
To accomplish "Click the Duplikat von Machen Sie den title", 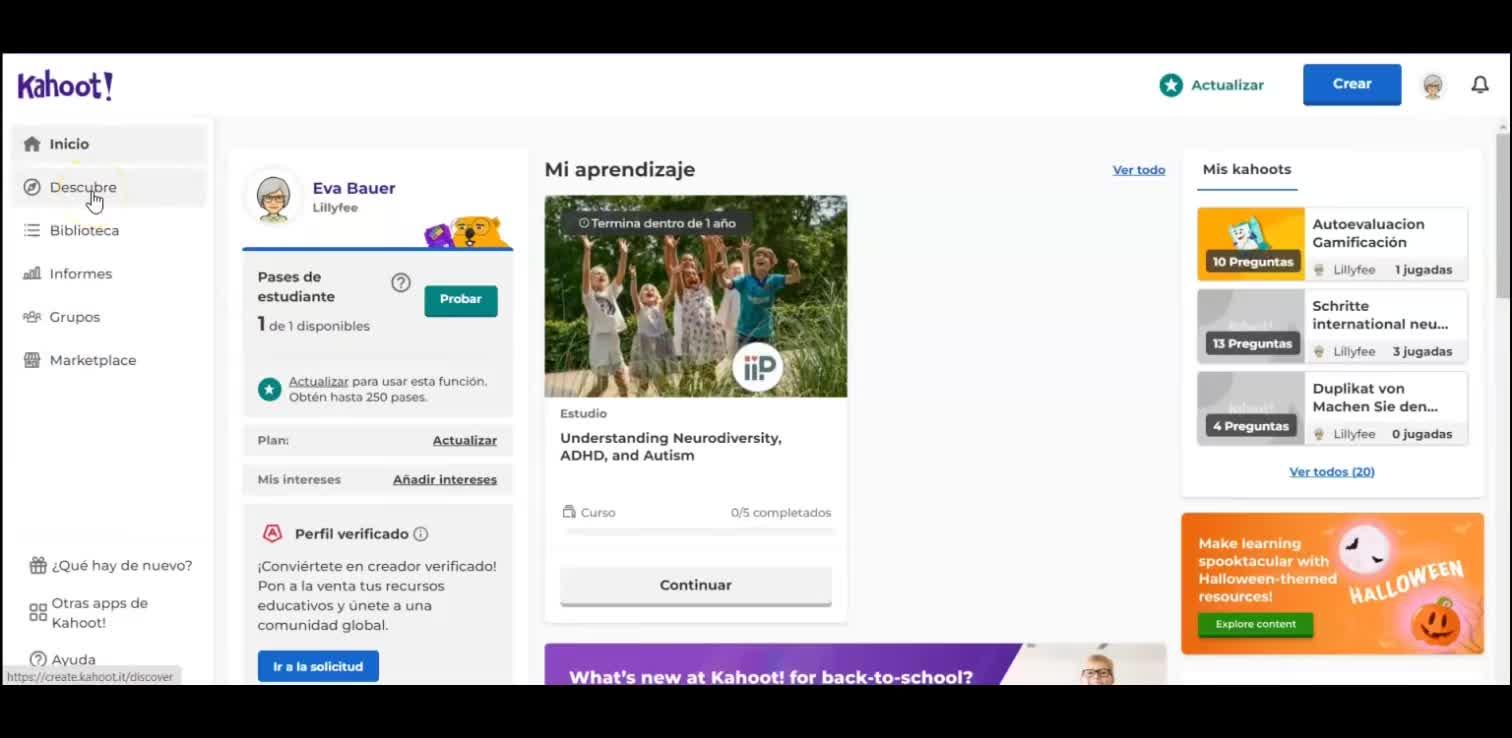I will pyautogui.click(x=1375, y=398).
